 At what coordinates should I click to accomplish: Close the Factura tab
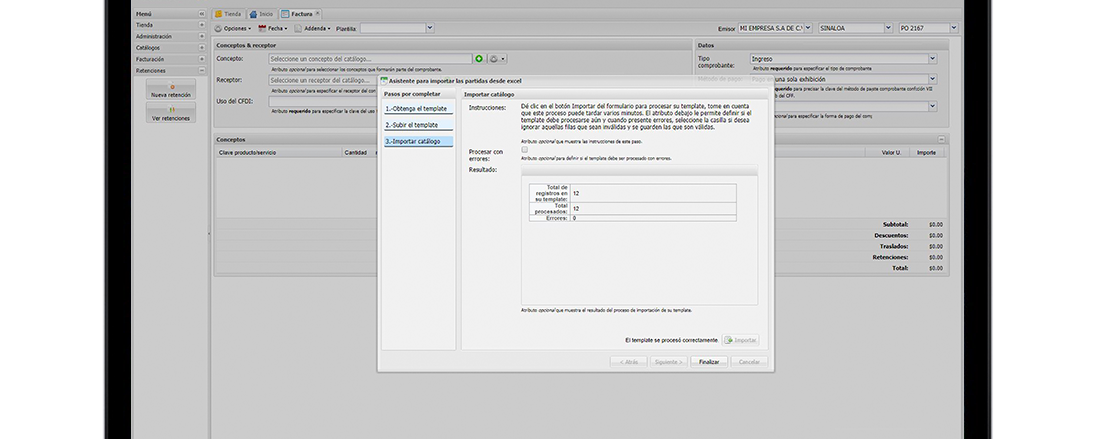318,14
